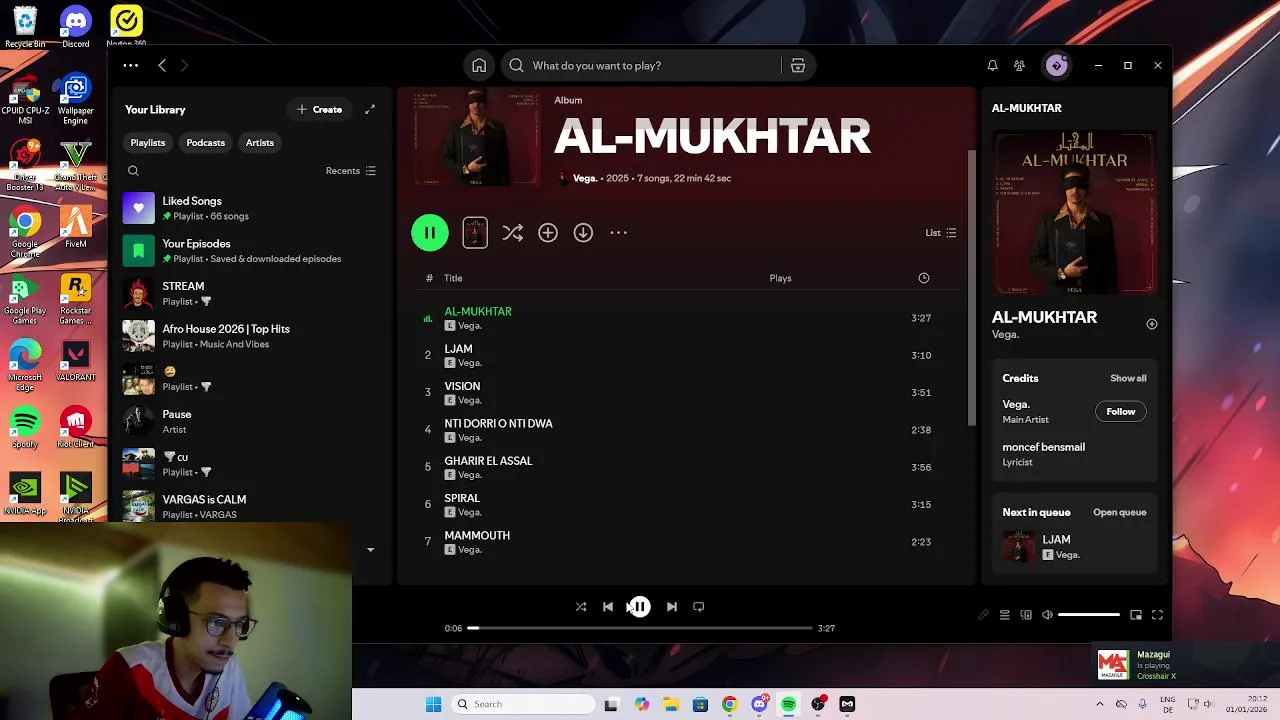1280x720 pixels.
Task: Click the album preview thumbnail button
Action: point(475,233)
